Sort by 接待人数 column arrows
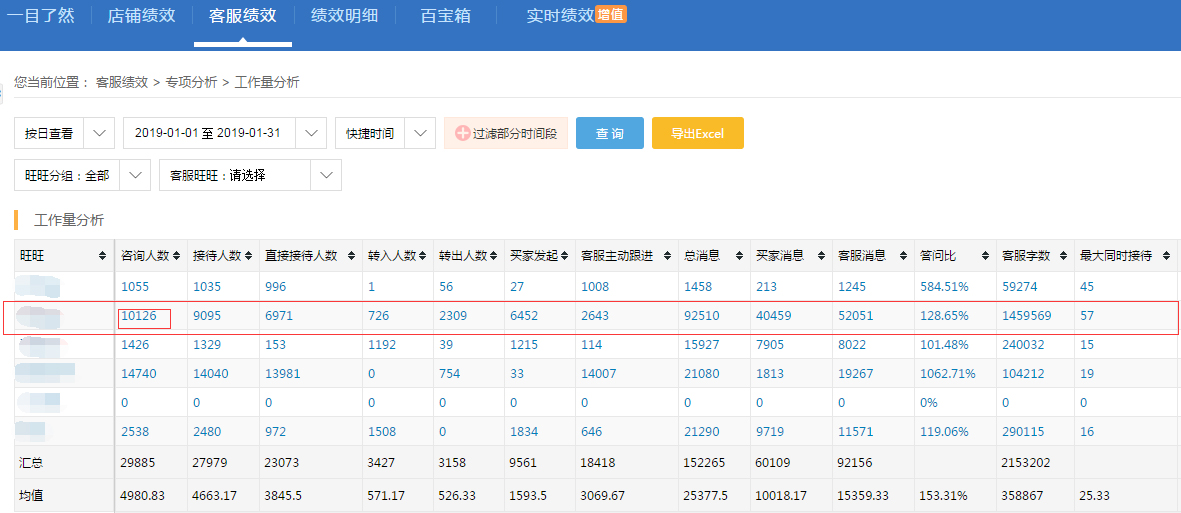The height and width of the screenshot is (513, 1181). [248, 256]
